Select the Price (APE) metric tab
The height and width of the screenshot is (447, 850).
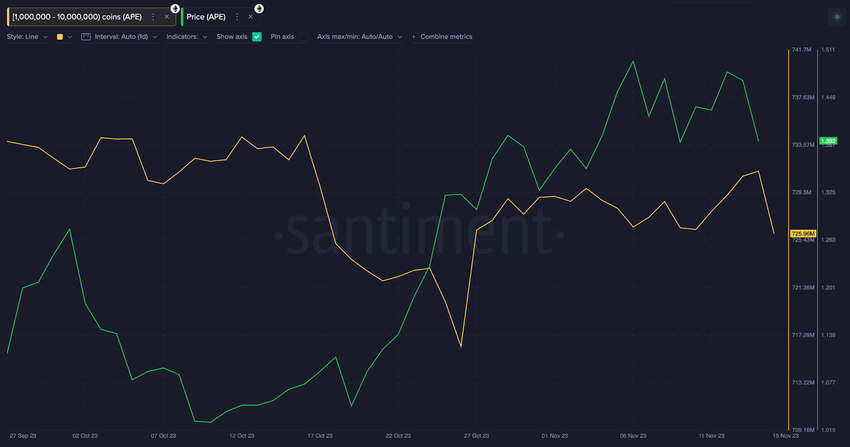tap(206, 17)
